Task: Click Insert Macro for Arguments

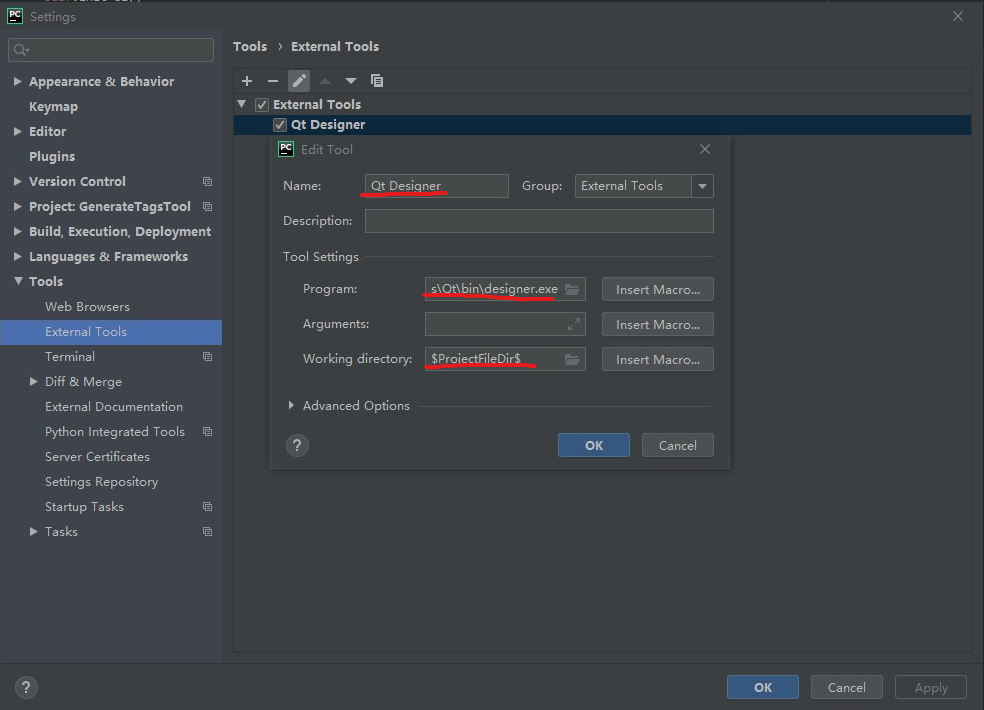Action: pos(658,325)
